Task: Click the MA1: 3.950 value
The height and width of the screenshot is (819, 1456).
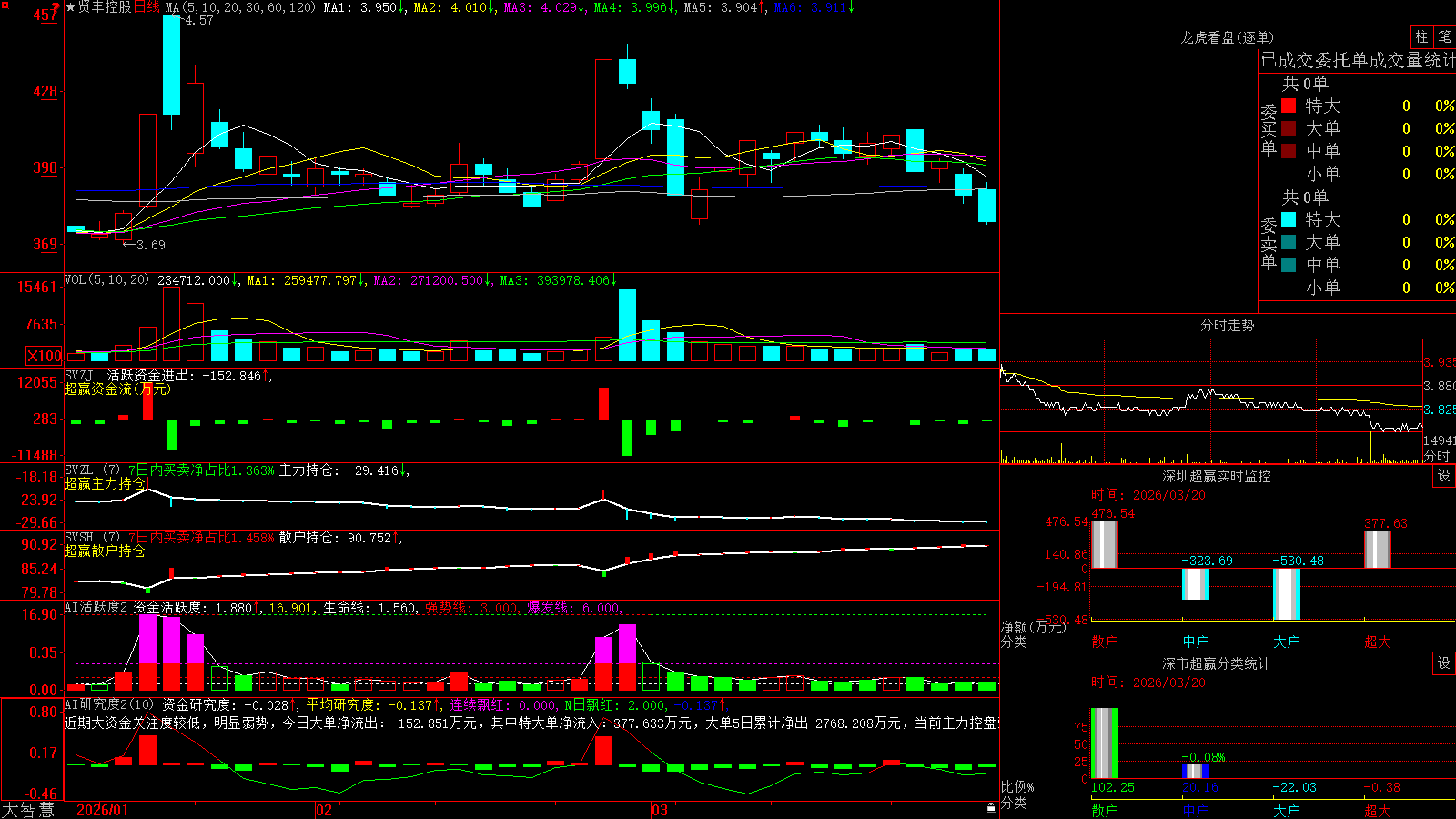Action: coord(360,7)
